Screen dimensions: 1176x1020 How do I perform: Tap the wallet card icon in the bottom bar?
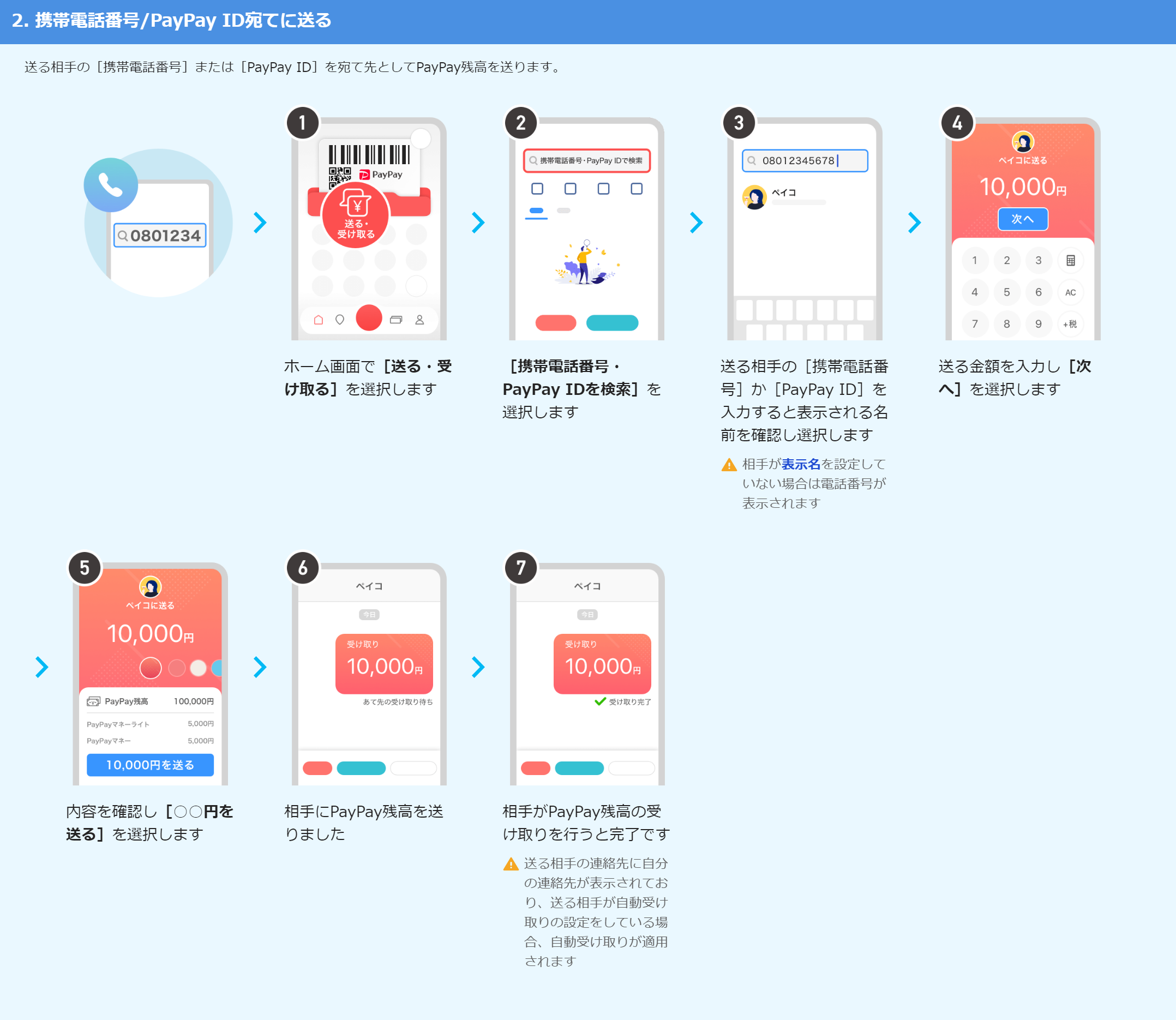396,319
